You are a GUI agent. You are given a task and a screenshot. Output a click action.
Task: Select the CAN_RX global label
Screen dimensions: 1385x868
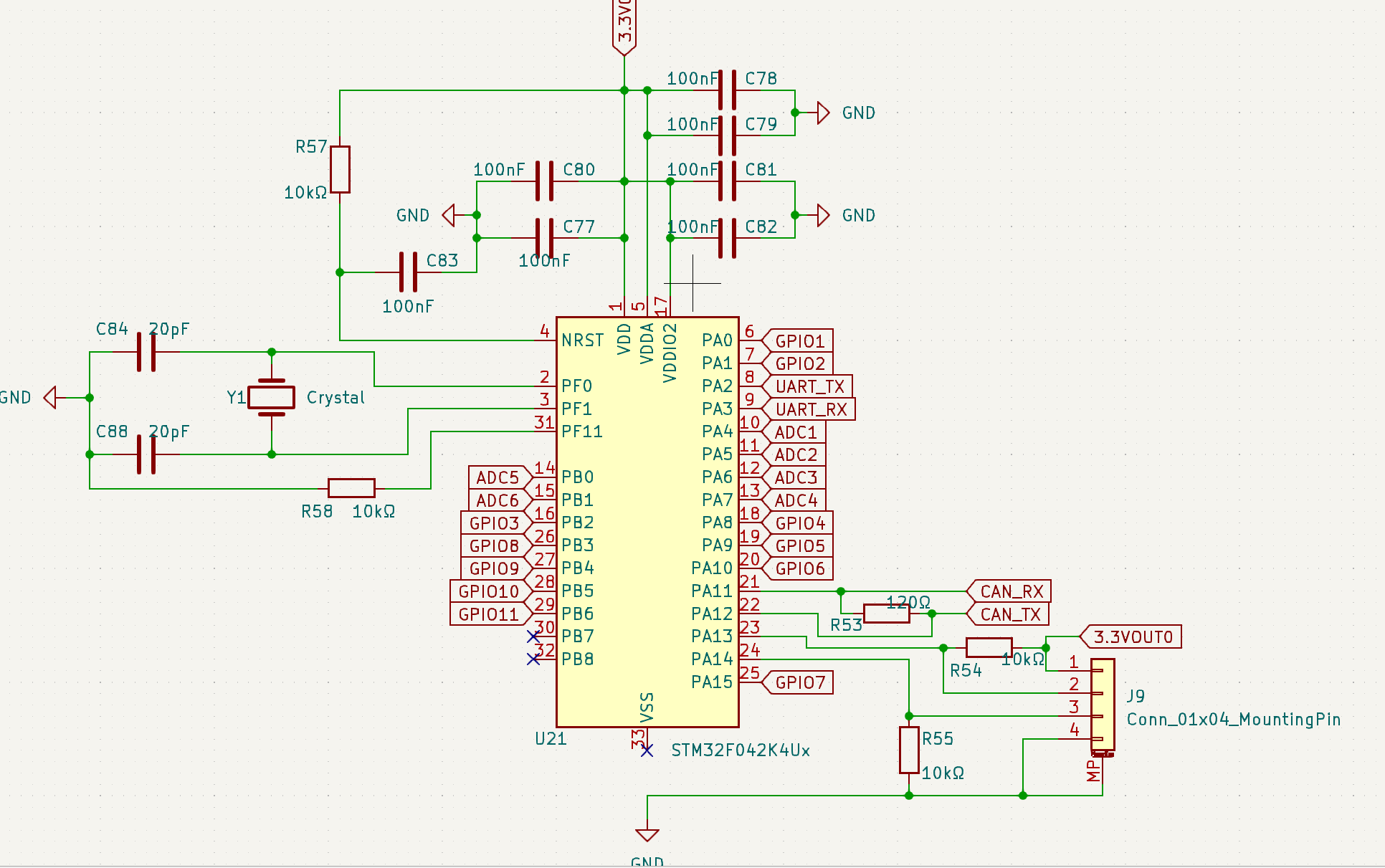(x=1009, y=591)
